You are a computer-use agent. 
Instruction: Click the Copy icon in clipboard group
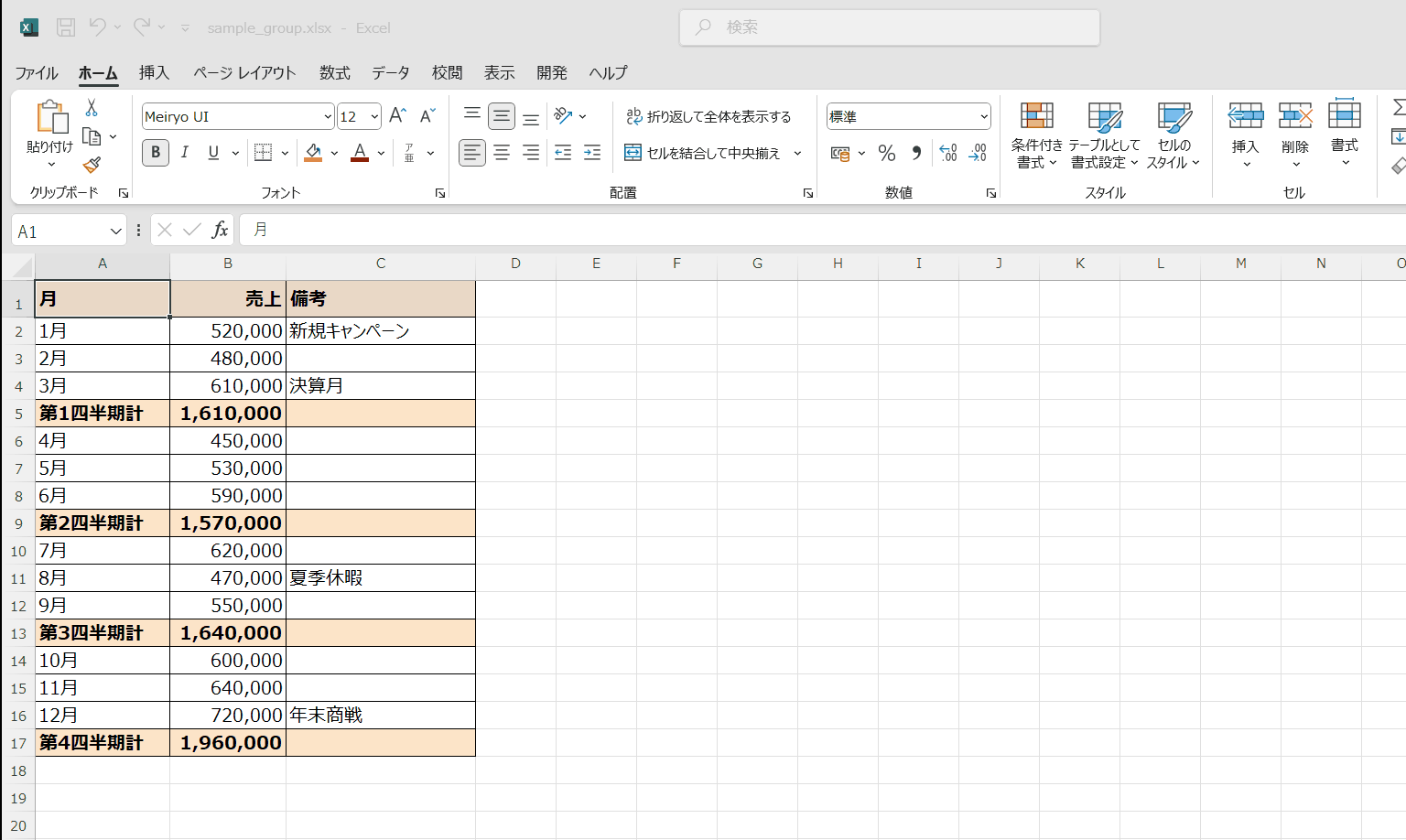pyautogui.click(x=92, y=136)
